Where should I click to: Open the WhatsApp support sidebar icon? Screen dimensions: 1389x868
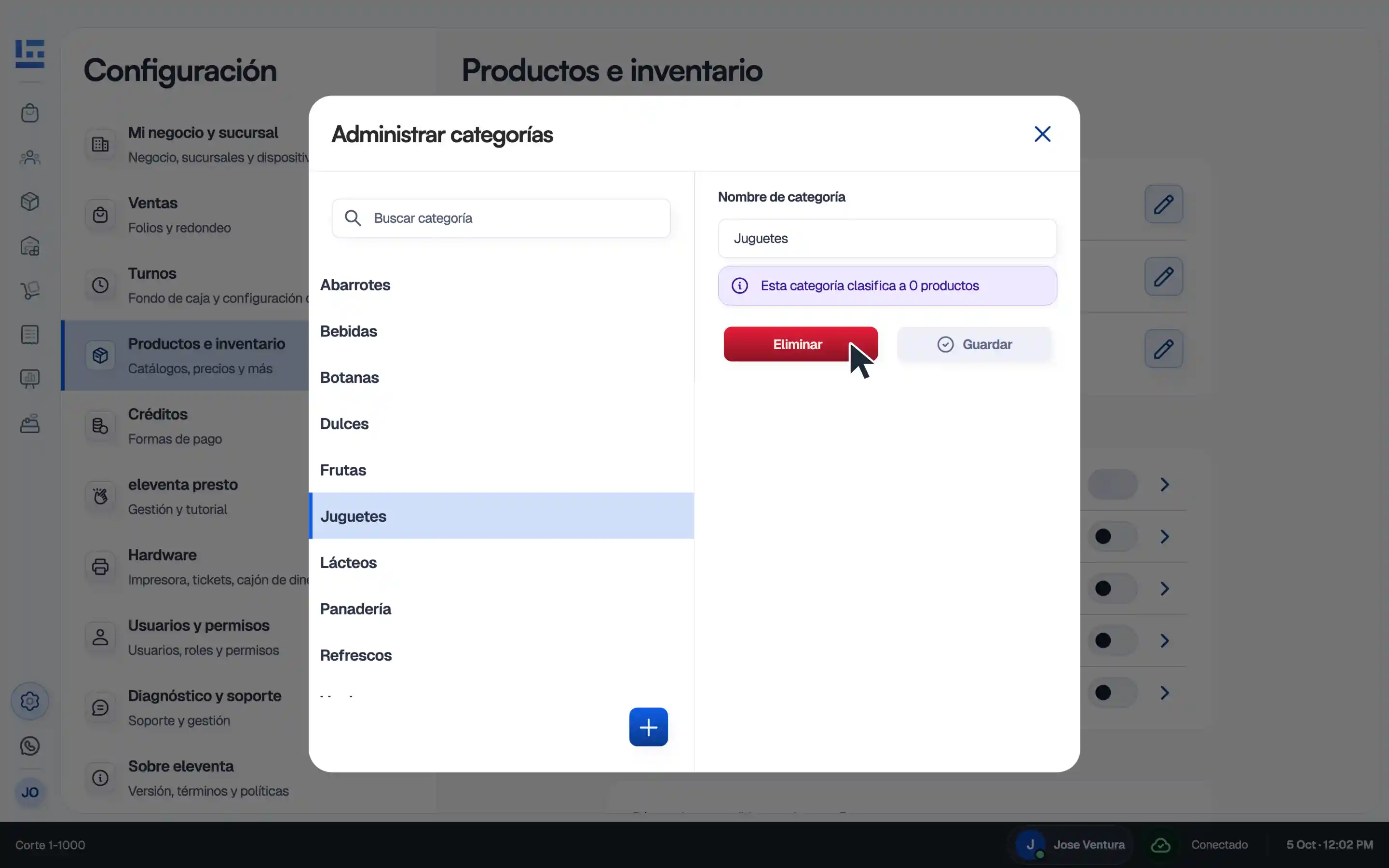(30, 746)
